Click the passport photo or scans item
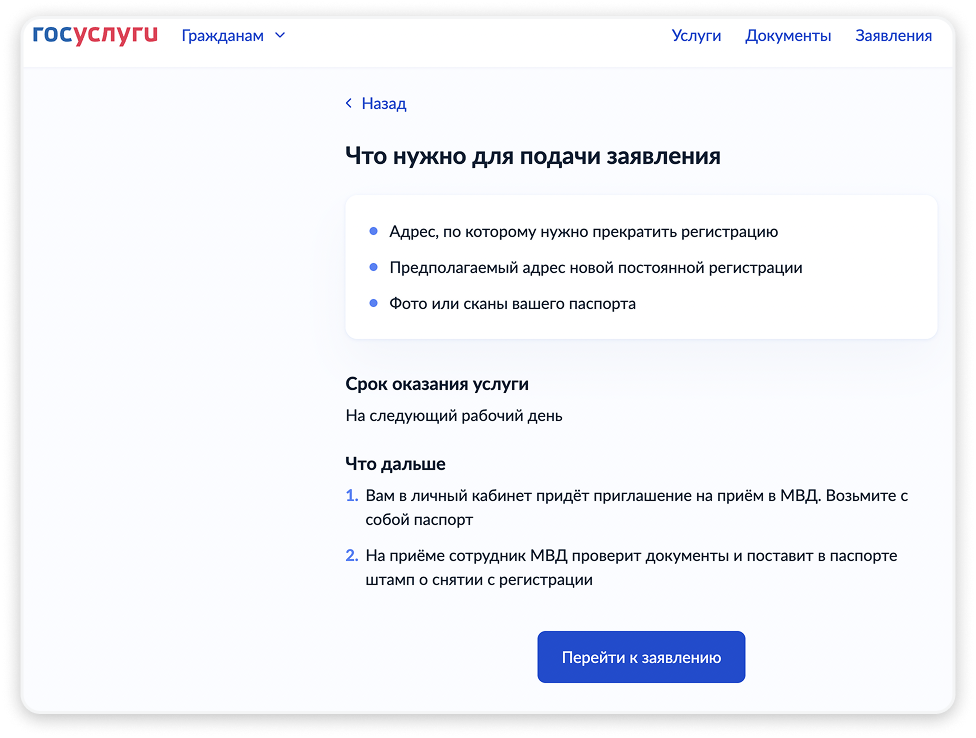The width and height of the screenshot is (976, 738). pyautogui.click(x=512, y=303)
